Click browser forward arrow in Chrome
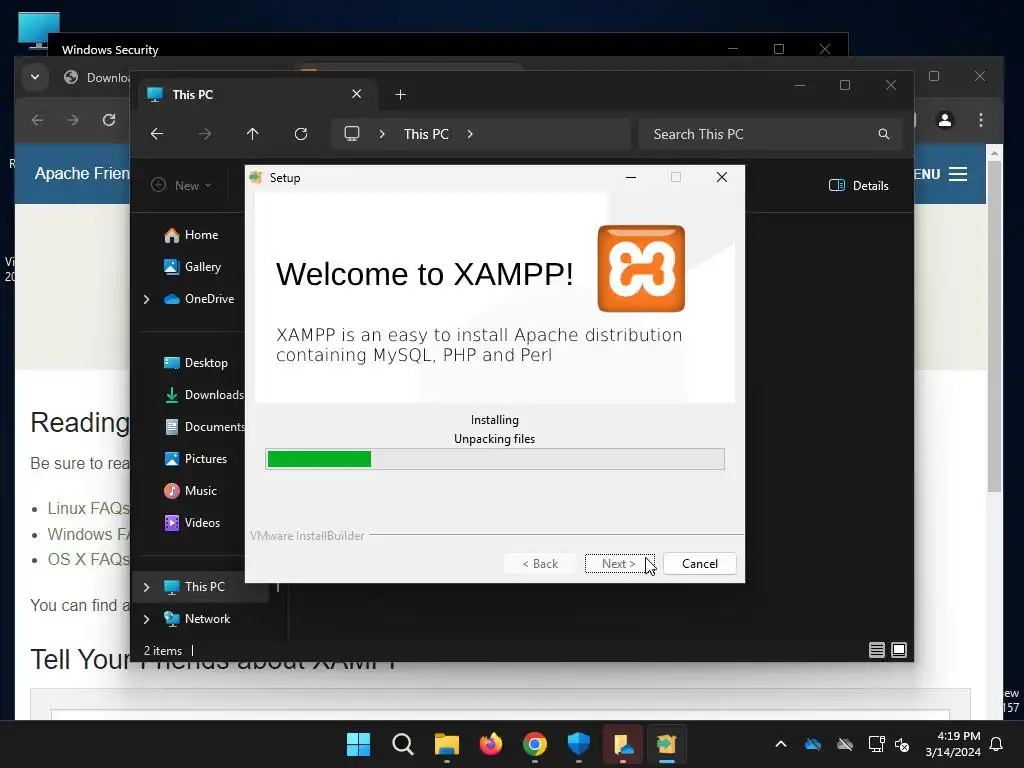This screenshot has height=768, width=1024. [72, 120]
